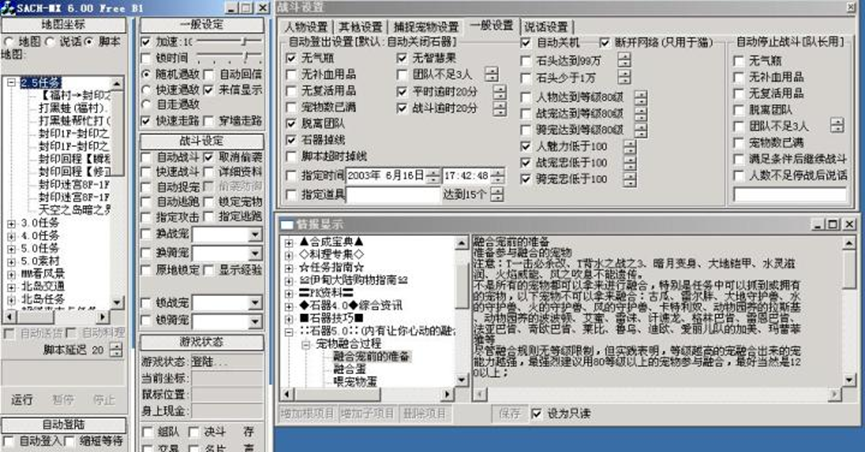
Task: Toggle 石器掉线 checkbox
Action: point(292,140)
